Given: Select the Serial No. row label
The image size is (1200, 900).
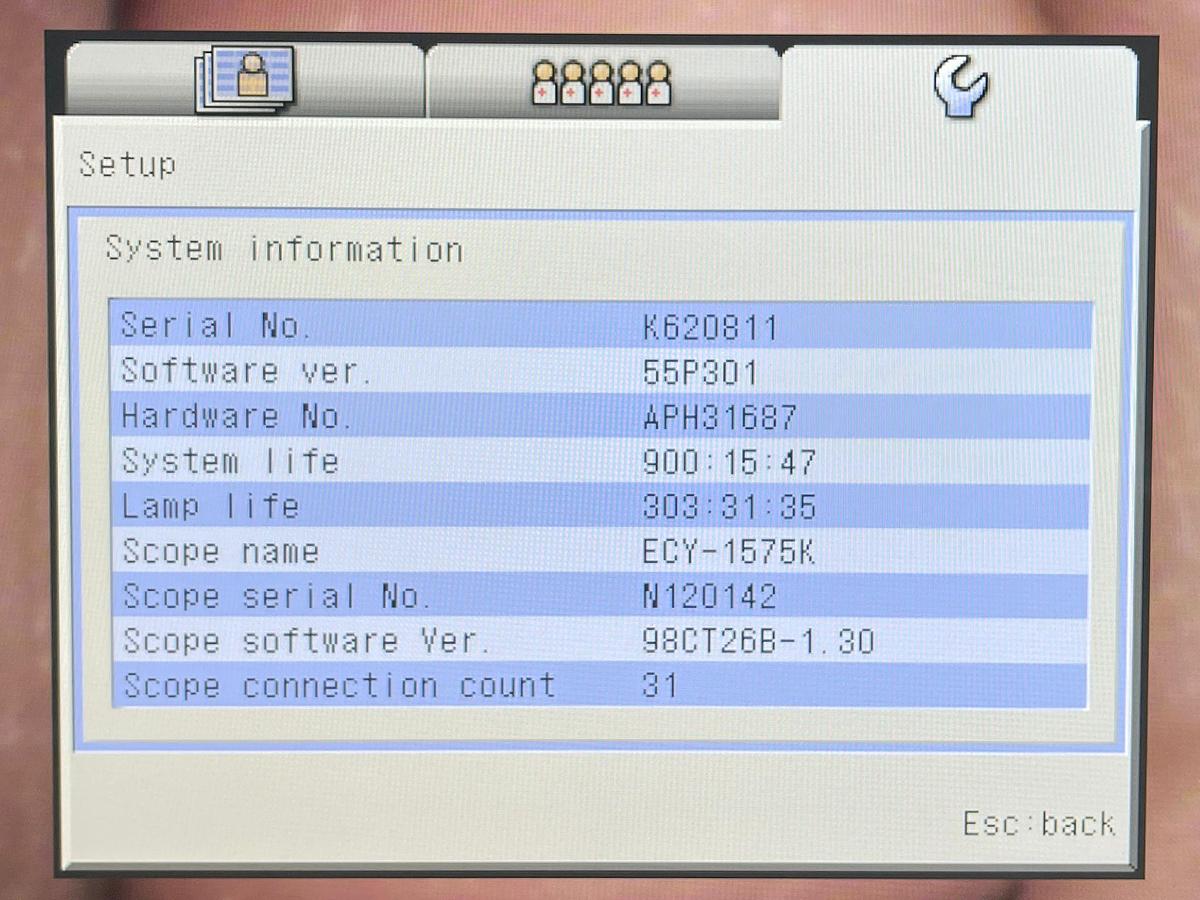Looking at the screenshot, I should 216,326.
